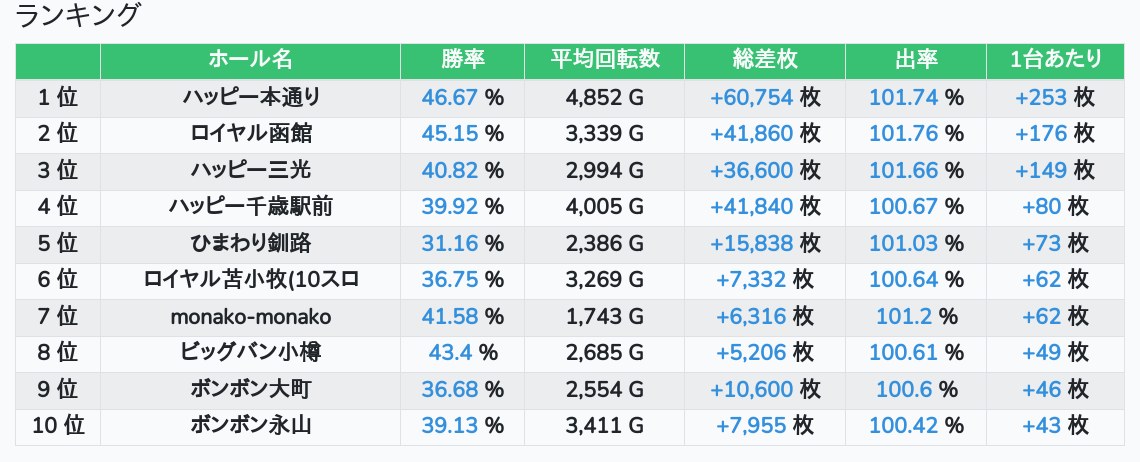The image size is (1140, 462).
Task: Click the 平均回転数 column header
Action: [x=604, y=60]
